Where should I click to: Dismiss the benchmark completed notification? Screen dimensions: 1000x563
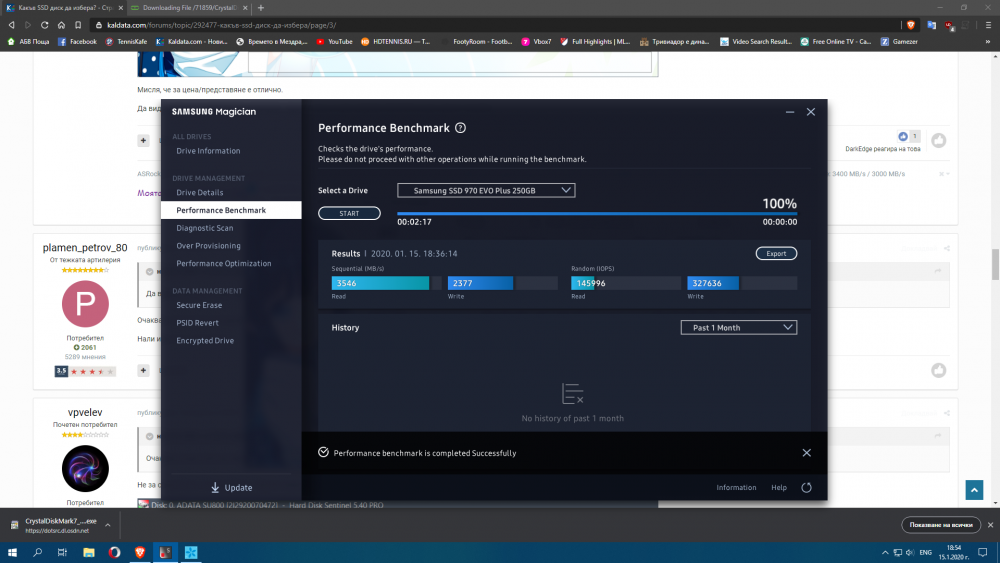click(x=807, y=453)
